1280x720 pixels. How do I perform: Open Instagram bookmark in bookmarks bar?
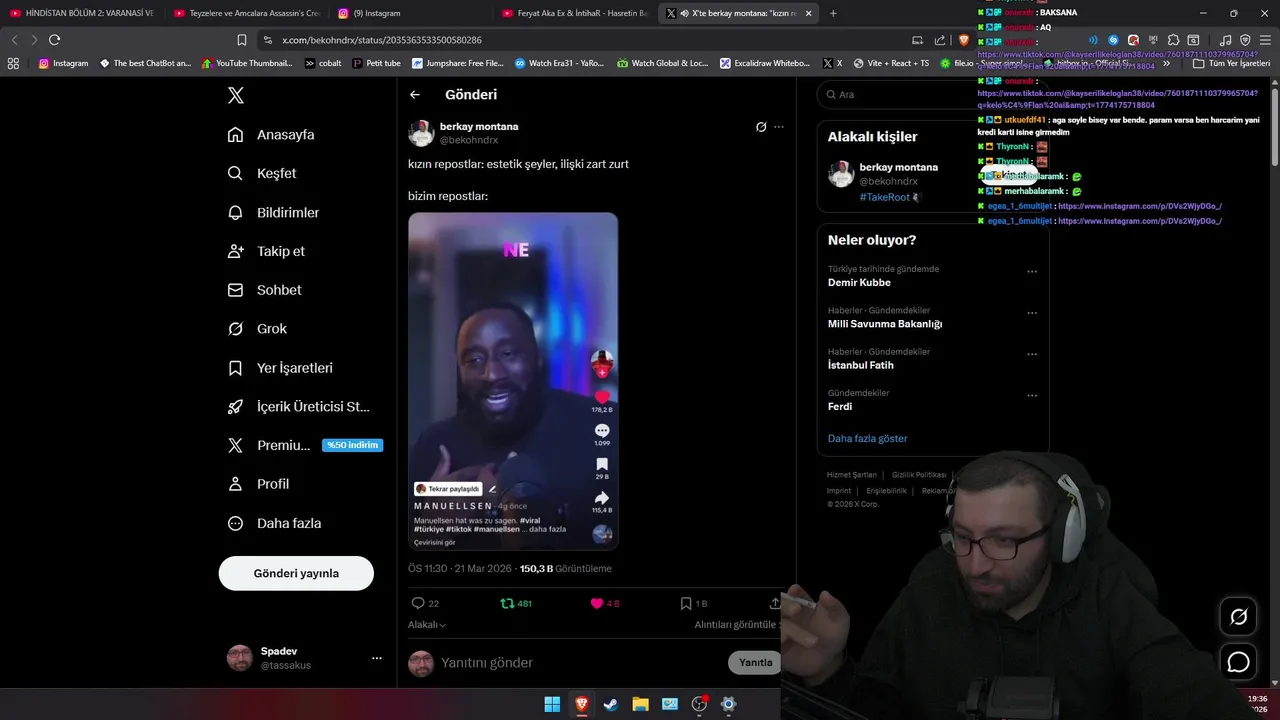pos(63,63)
